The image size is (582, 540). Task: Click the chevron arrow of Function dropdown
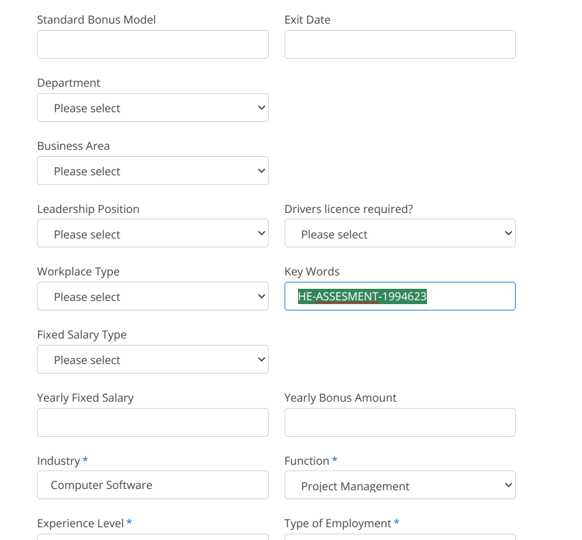click(509, 485)
